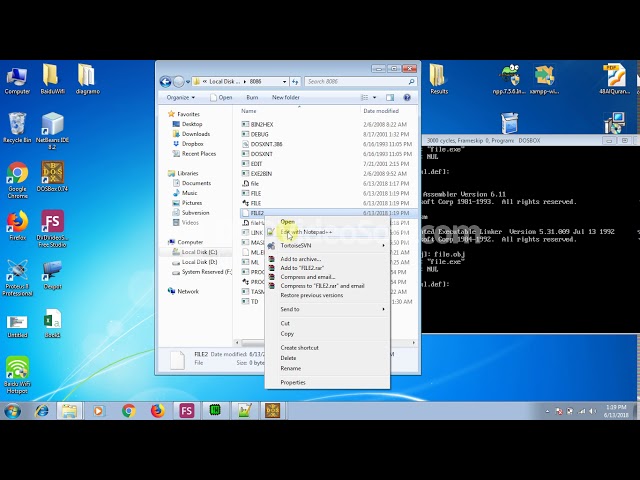Select the DOSBox 0.74 desktop shortcut

(52, 176)
